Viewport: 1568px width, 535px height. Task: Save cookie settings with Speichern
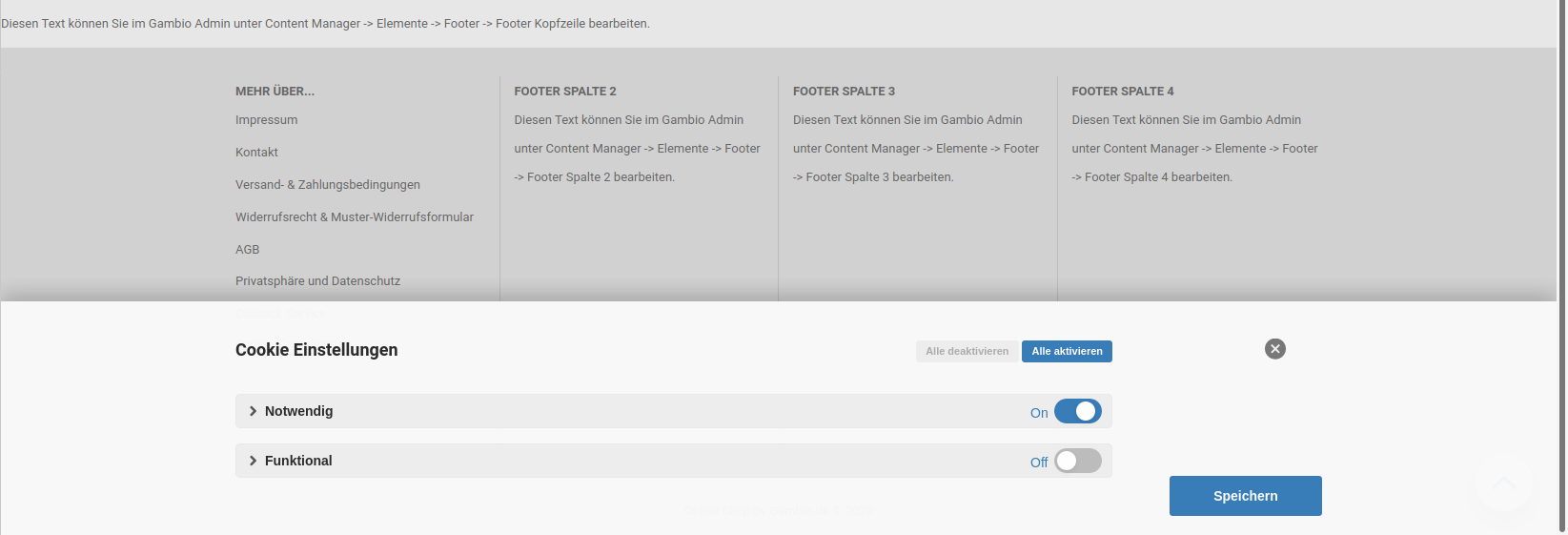click(1245, 496)
